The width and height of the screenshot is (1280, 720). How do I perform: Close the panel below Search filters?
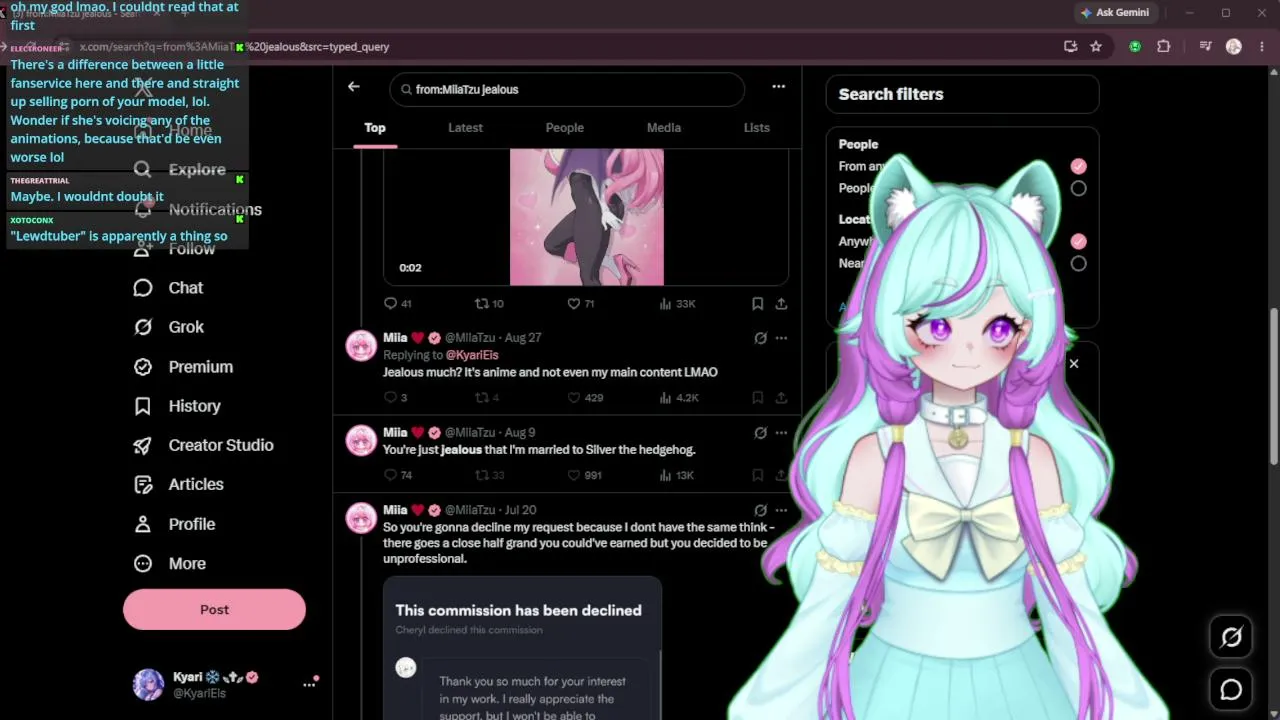click(x=1074, y=364)
